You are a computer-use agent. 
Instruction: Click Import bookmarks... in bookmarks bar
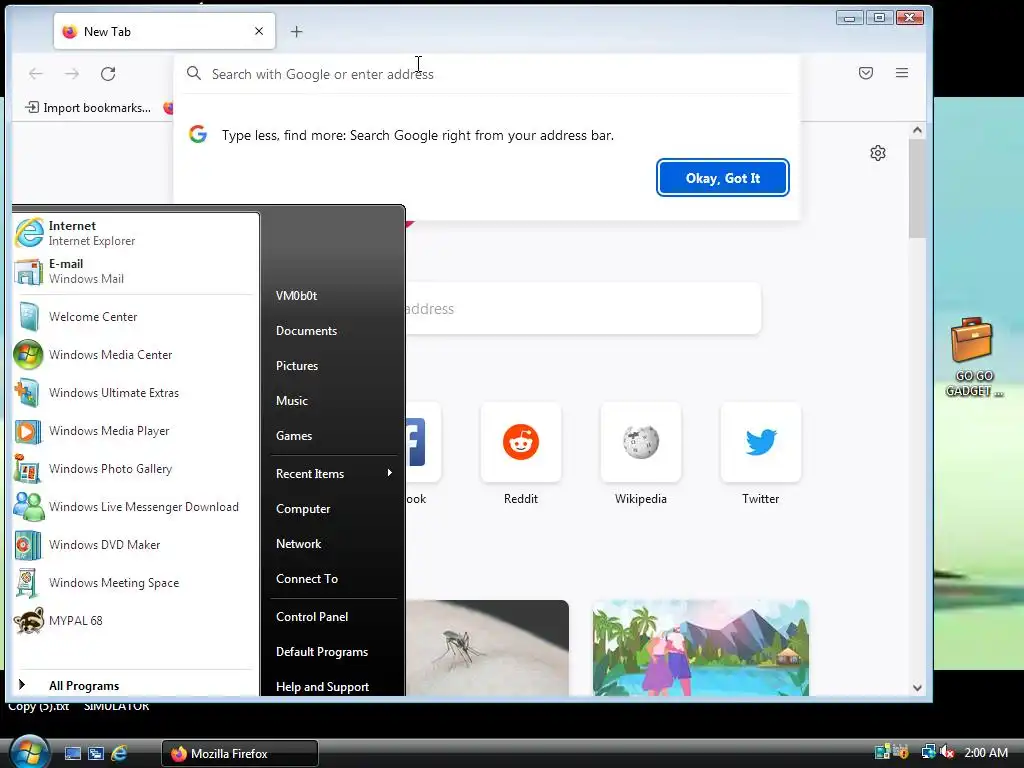(x=88, y=108)
